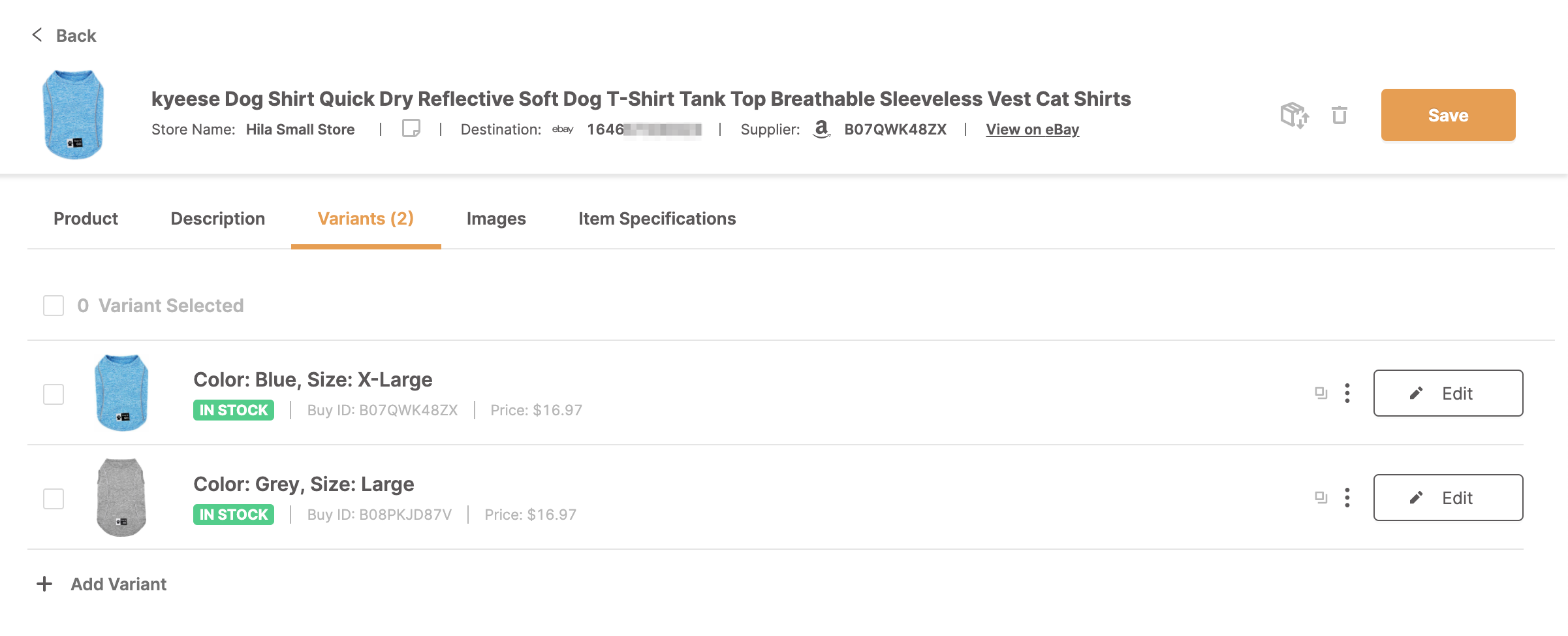Click the eBay destination logo

coord(563,129)
